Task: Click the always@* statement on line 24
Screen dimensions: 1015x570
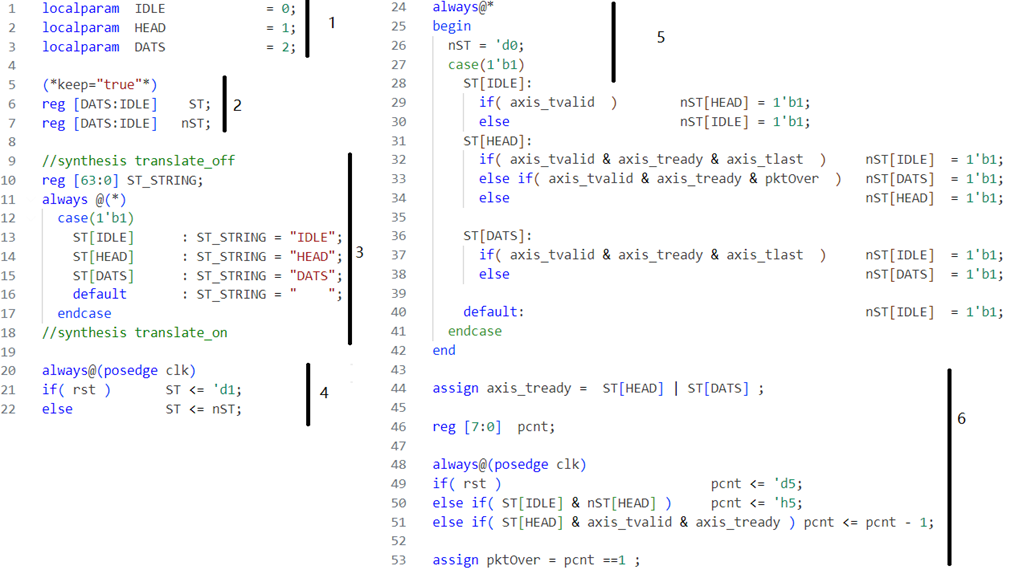Action: pyautogui.click(x=463, y=8)
